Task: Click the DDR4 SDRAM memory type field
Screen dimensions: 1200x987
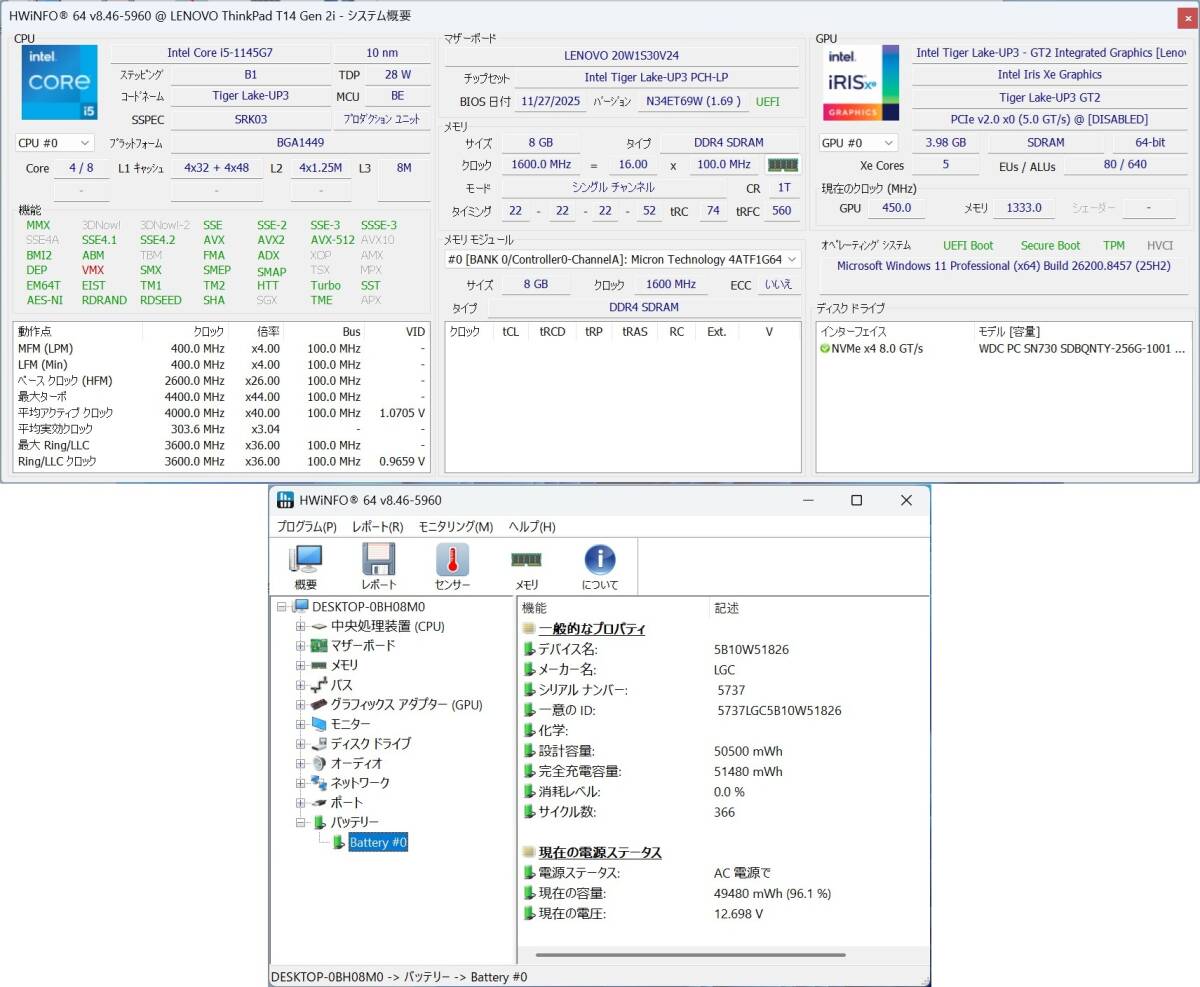Action: pos(729,143)
